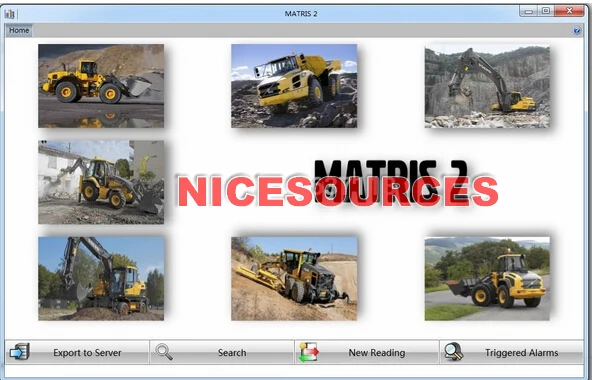Click the MATRIS 2 title bar app icon
This screenshot has width=592, height=380.
[10, 14]
